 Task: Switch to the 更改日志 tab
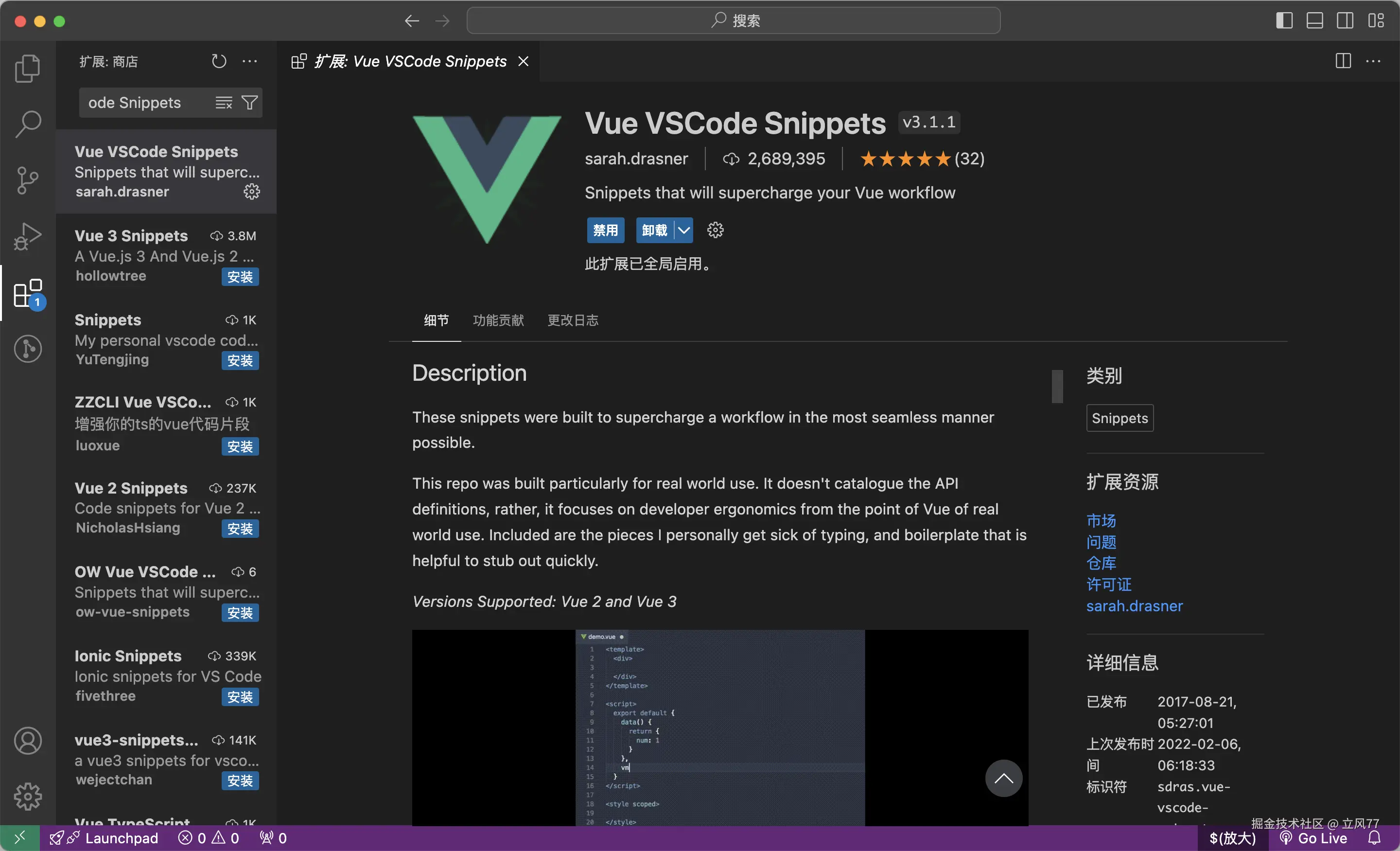coord(573,320)
